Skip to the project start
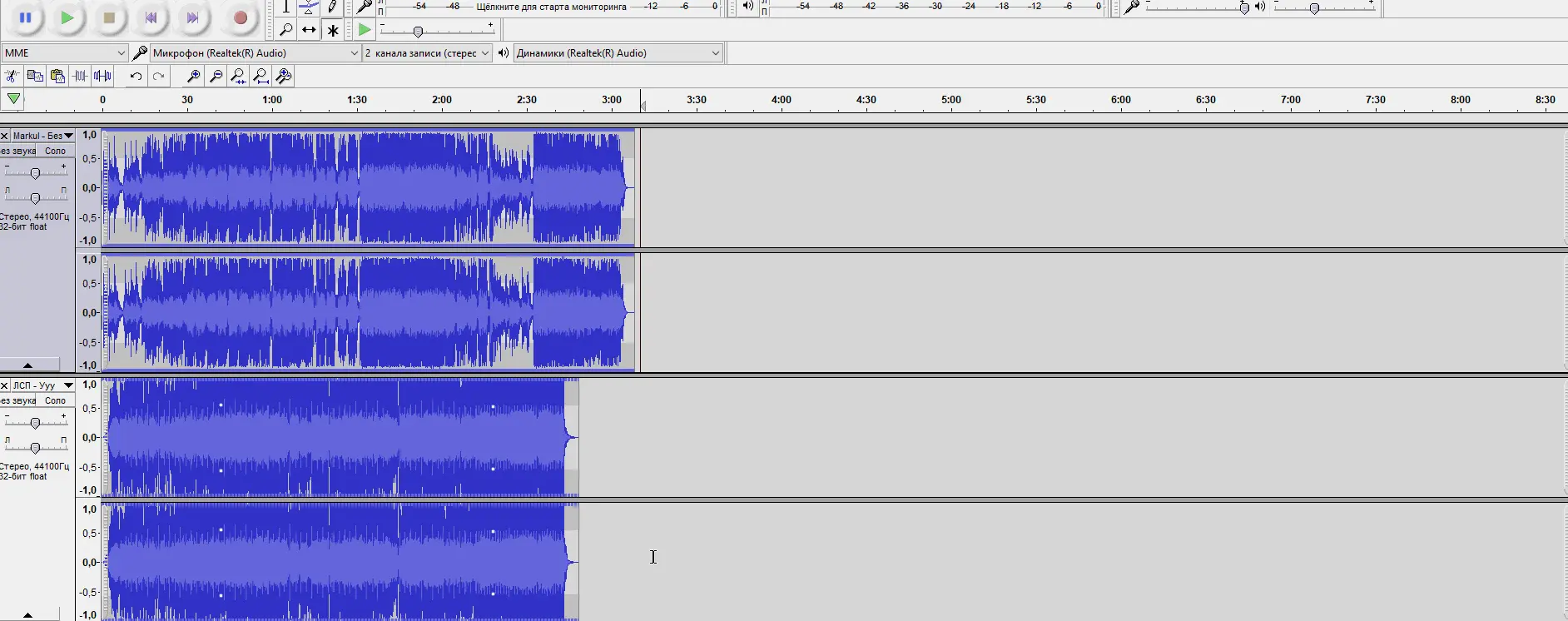 tap(151, 17)
